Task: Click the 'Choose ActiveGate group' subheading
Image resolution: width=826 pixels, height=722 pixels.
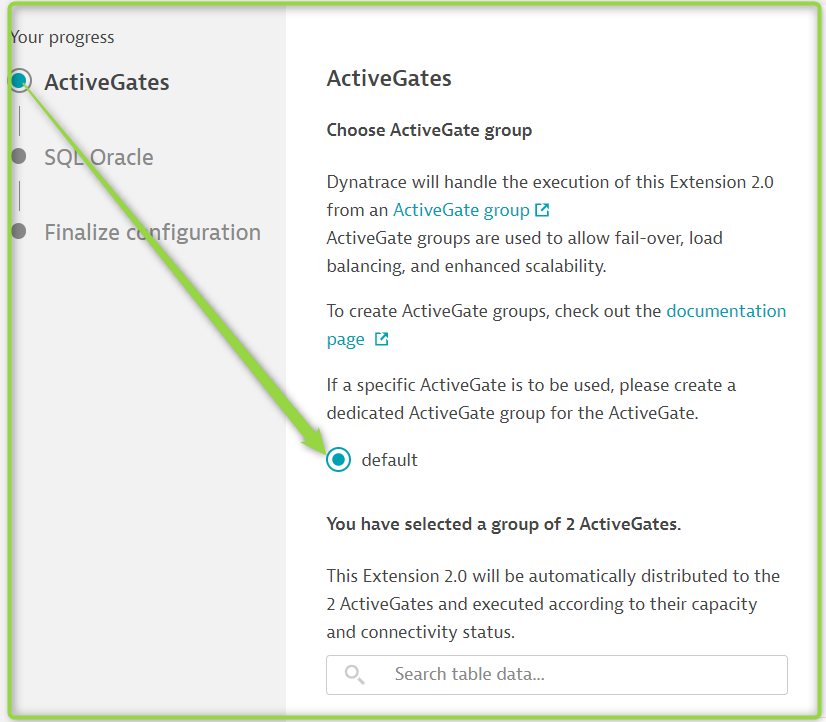Action: coord(429,130)
